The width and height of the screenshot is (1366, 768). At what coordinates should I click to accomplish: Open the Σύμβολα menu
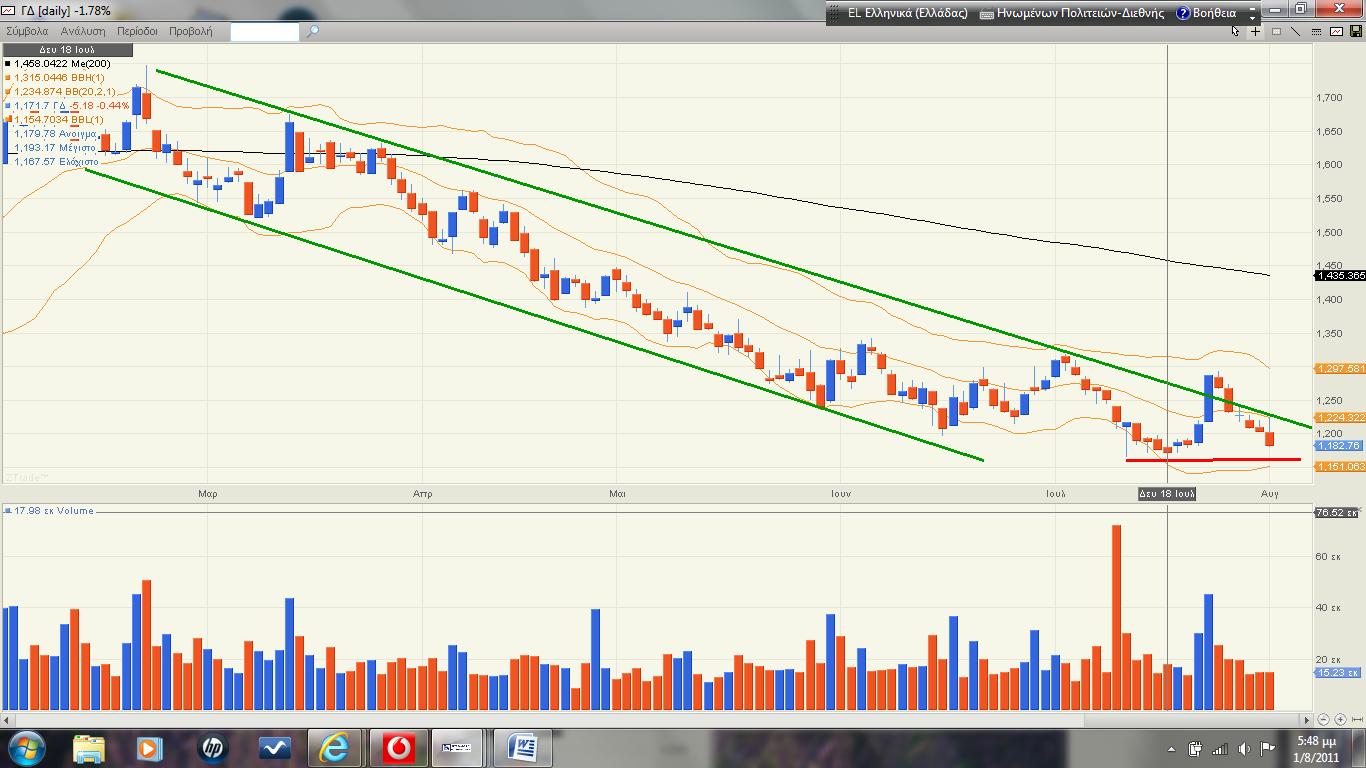27,31
